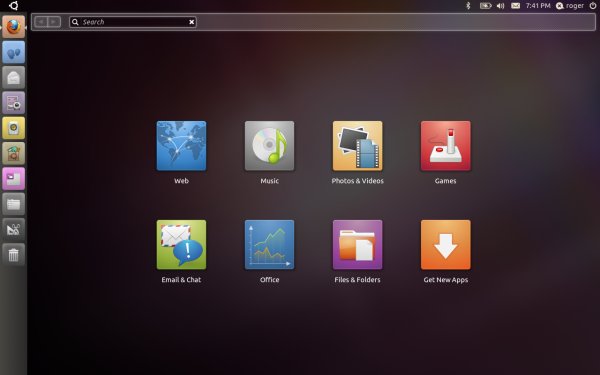600x375 pixels.
Task: Open the roger user menu
Action: point(570,5)
